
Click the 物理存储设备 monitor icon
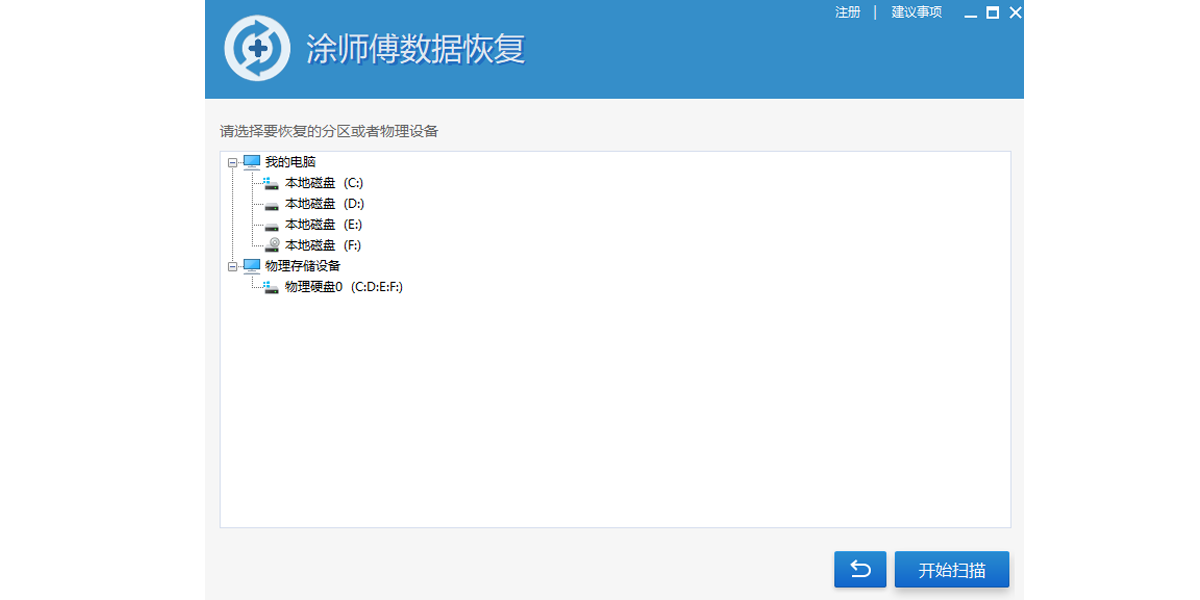[x=251, y=266]
